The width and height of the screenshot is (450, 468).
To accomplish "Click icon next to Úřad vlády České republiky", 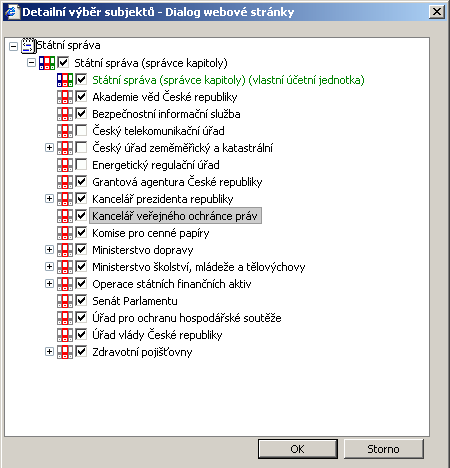I will (65, 335).
